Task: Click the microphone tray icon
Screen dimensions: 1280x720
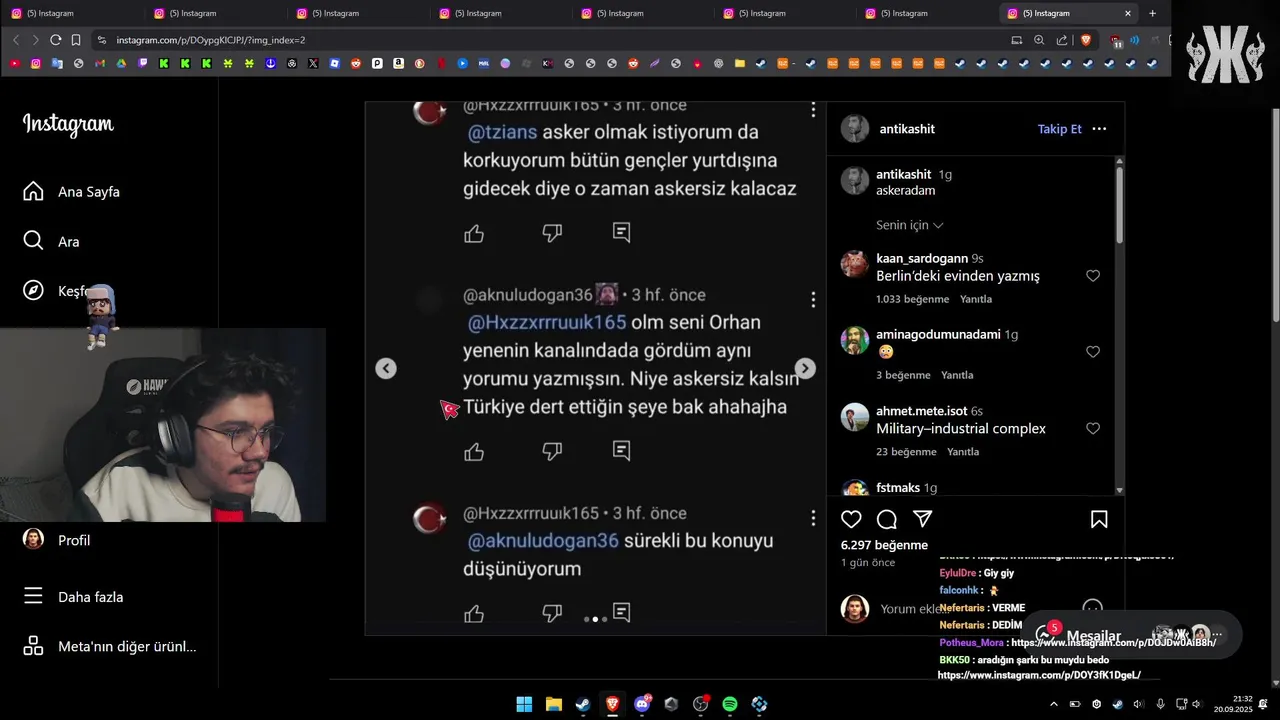Action: click(x=1160, y=704)
